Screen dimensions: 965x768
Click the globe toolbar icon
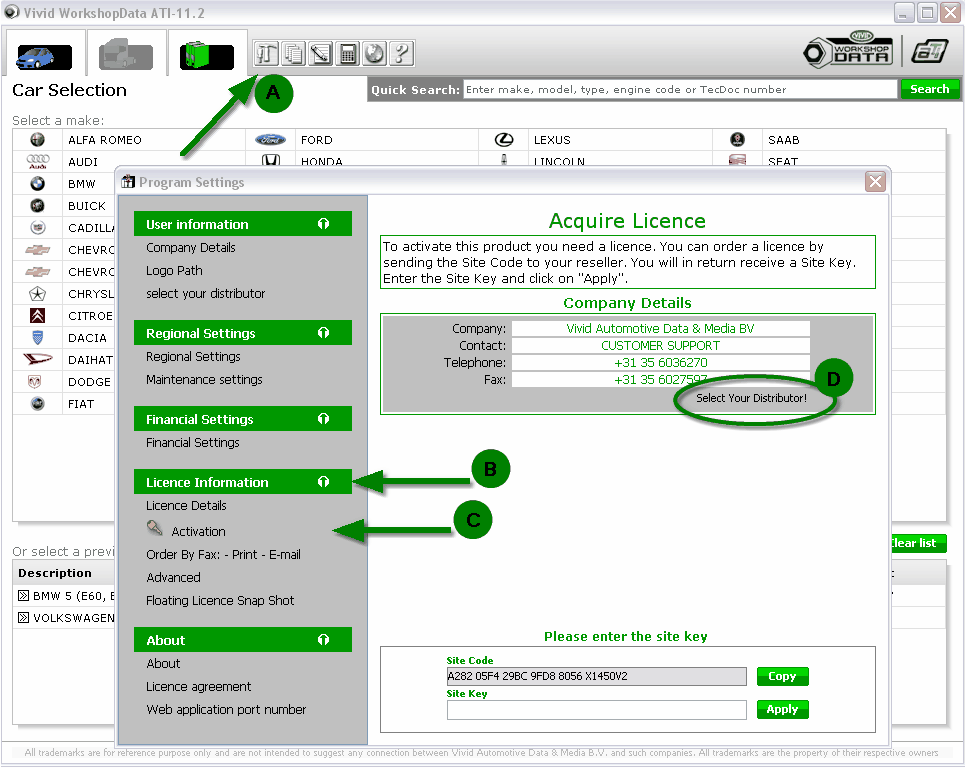[x=374, y=54]
